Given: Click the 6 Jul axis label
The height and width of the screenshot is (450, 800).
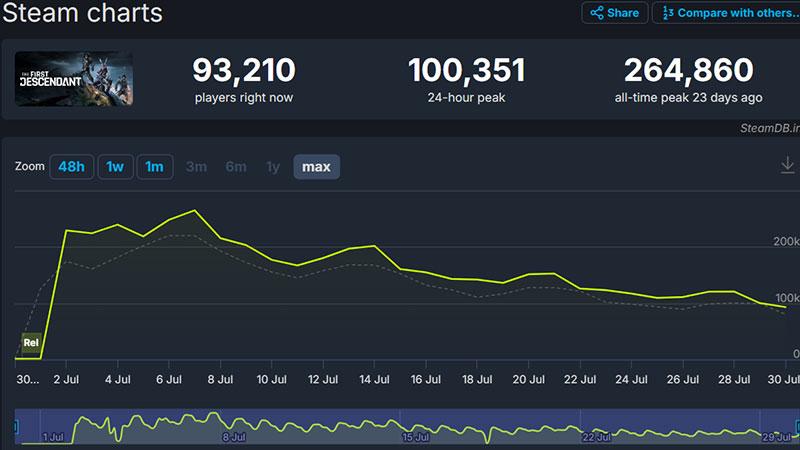Looking at the screenshot, I should [169, 380].
